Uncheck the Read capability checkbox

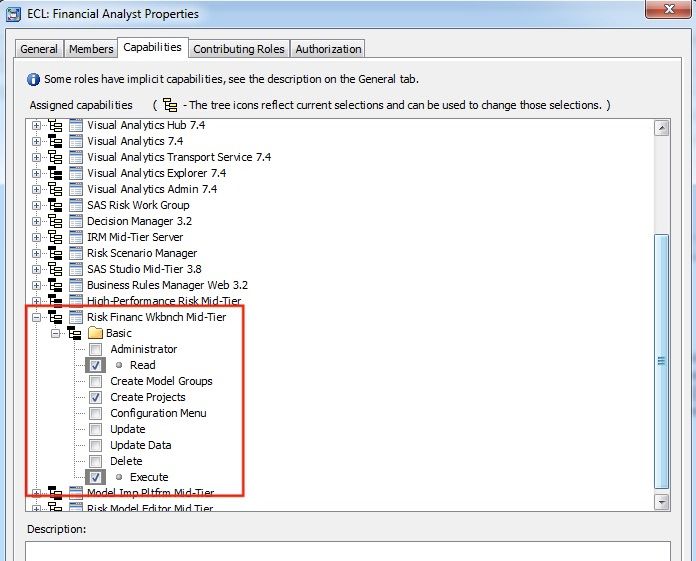[95, 366]
